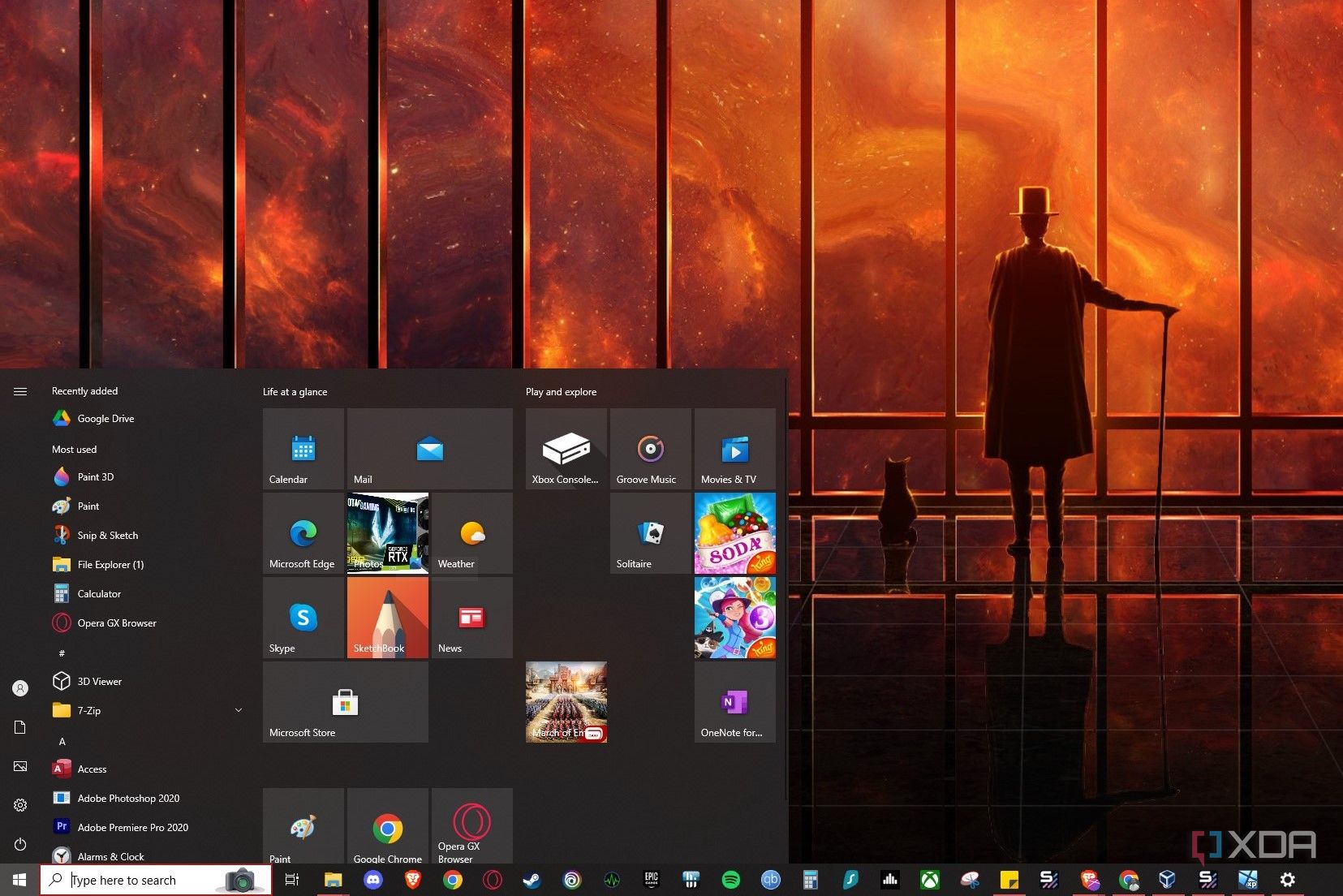
Task: Open Settings gear in Start sidebar
Action: coord(20,805)
